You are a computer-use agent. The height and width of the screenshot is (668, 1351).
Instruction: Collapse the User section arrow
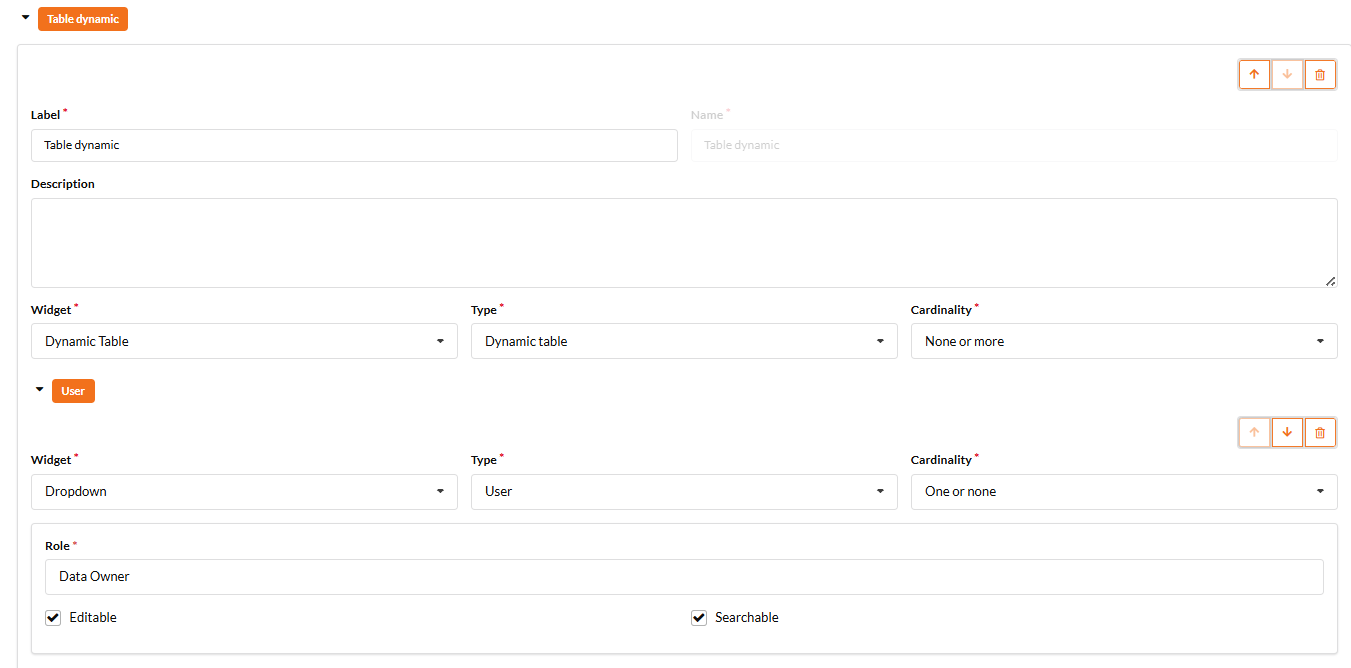pyautogui.click(x=40, y=390)
